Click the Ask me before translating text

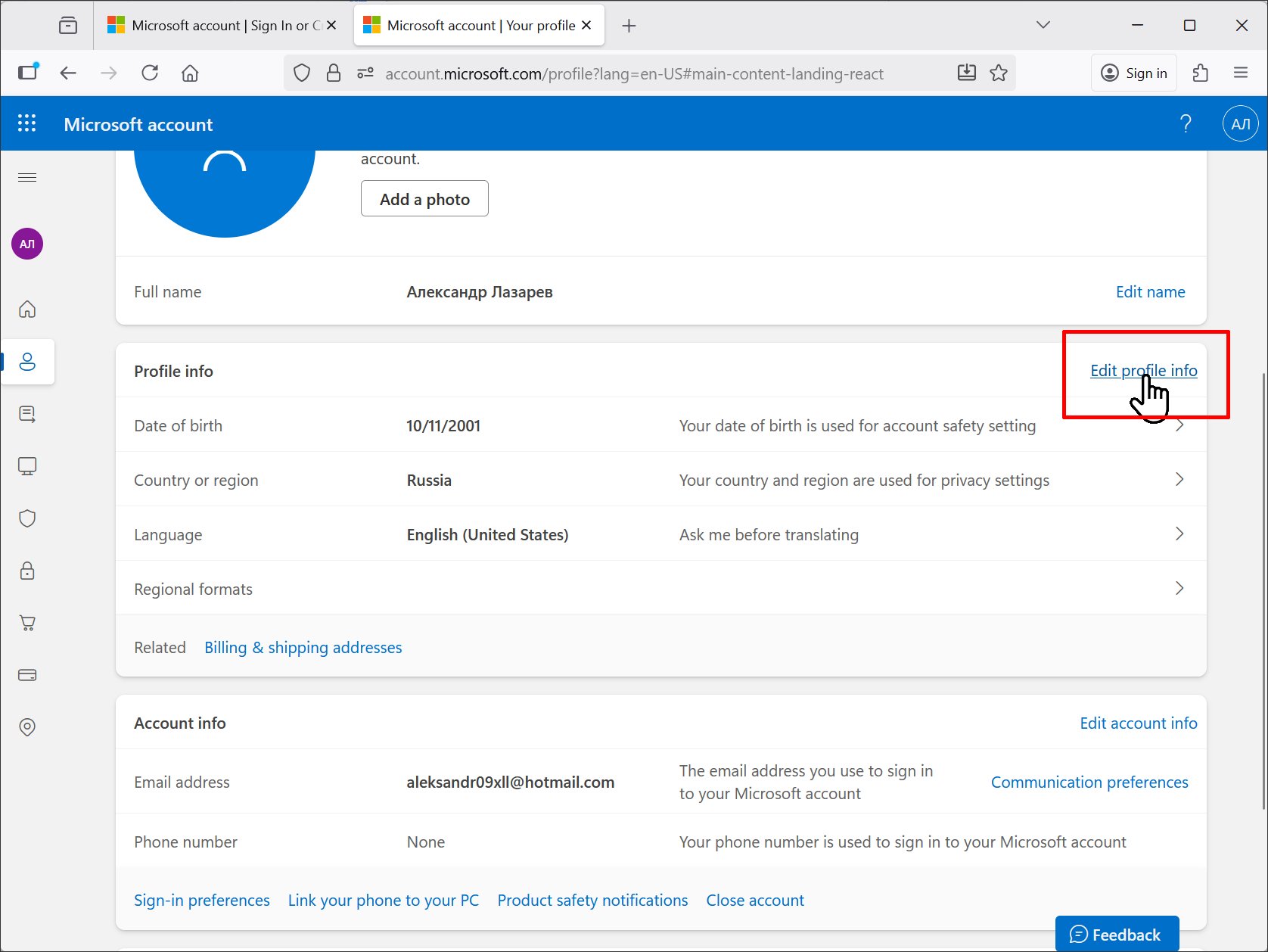(x=769, y=535)
